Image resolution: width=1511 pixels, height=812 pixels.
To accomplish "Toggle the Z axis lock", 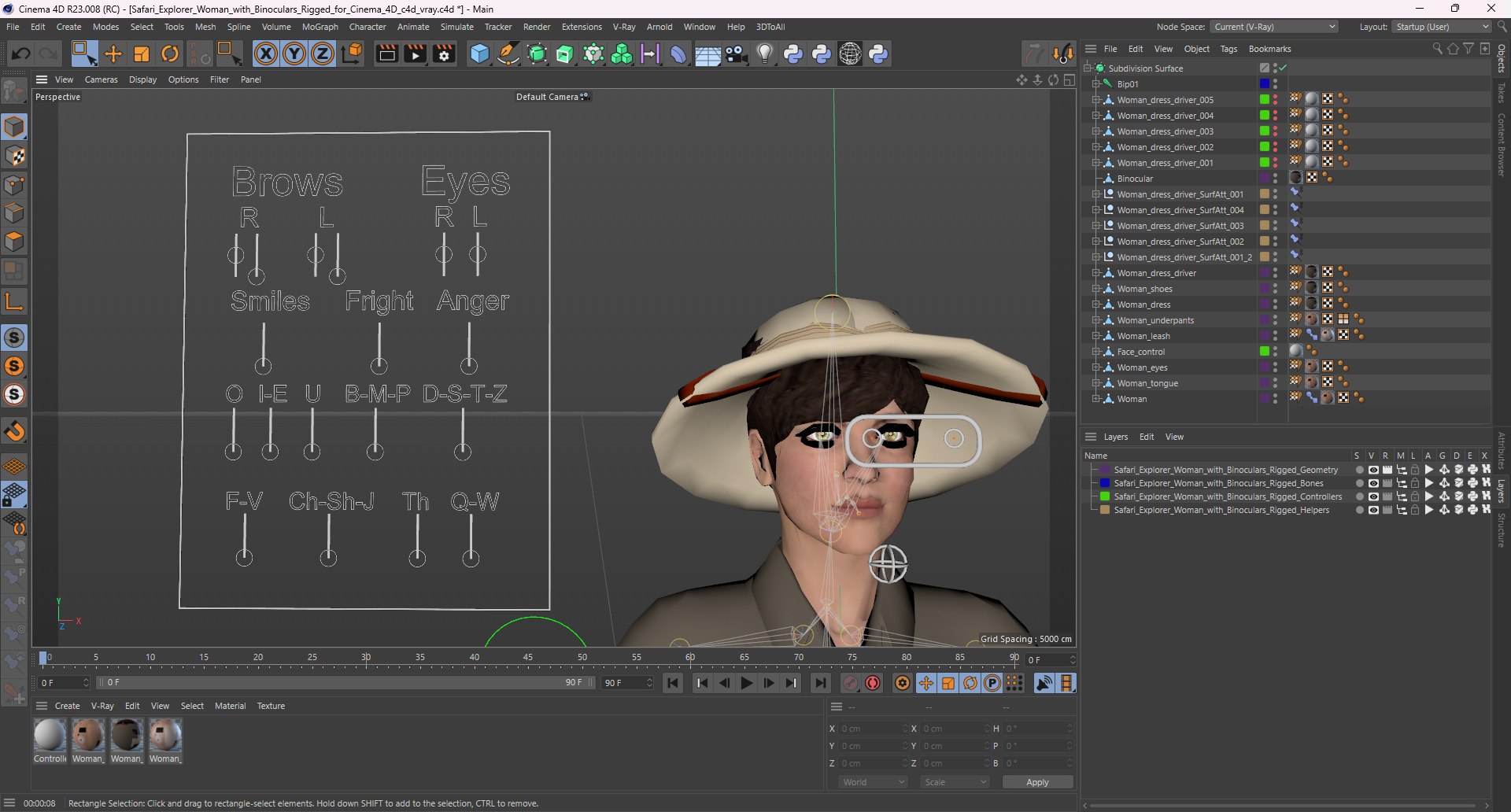I will click(323, 54).
